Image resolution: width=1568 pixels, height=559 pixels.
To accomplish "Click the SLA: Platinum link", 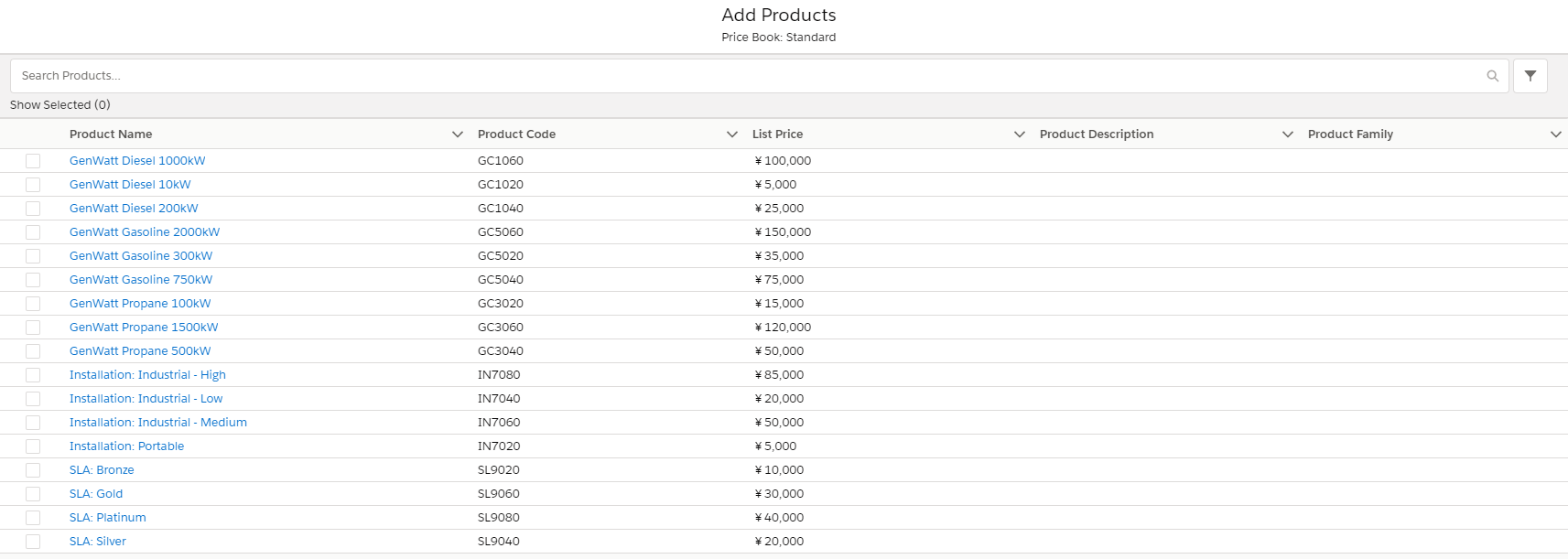I will [x=108, y=518].
